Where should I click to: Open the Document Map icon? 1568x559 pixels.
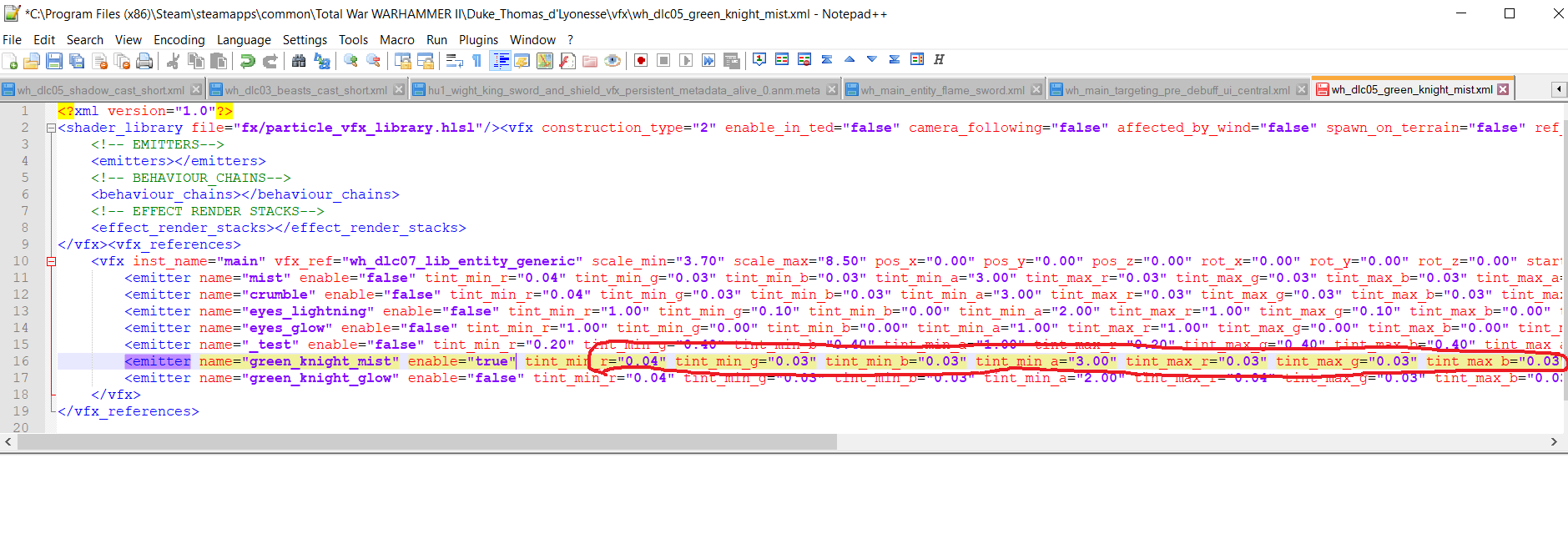545,60
